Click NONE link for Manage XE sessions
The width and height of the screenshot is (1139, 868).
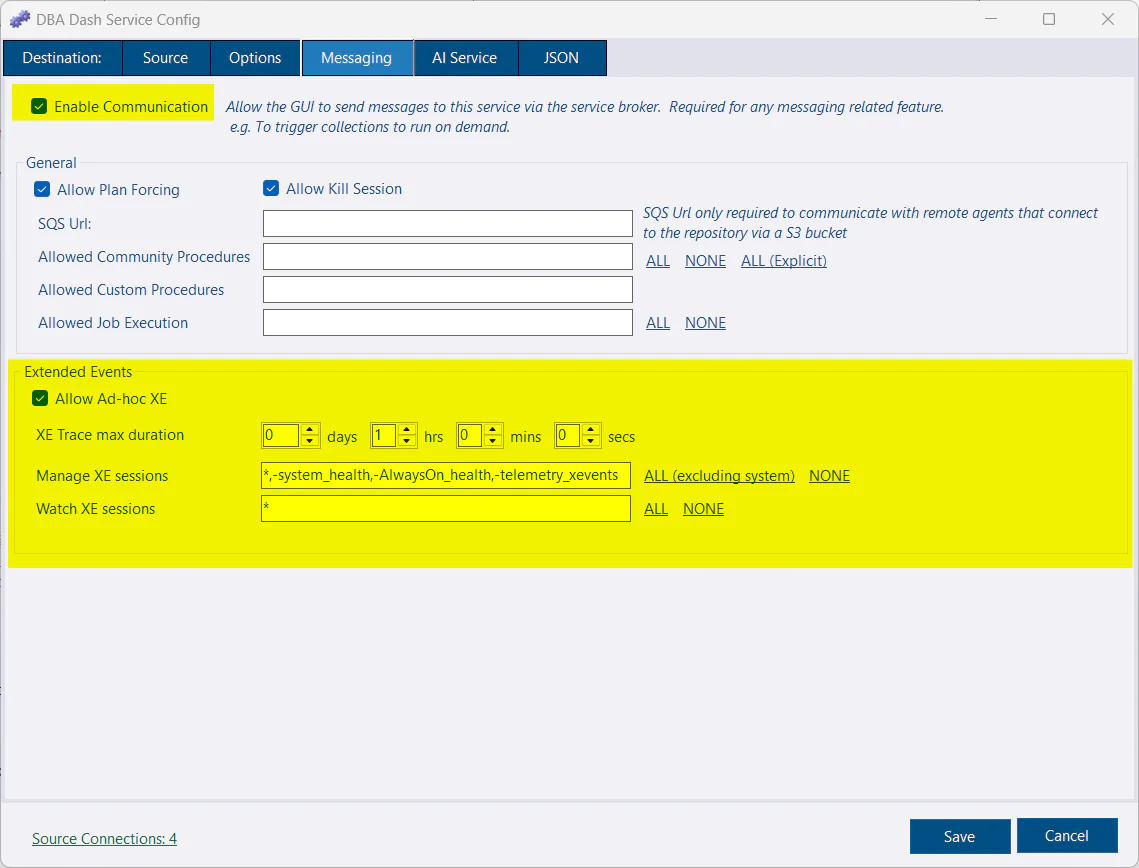click(x=830, y=476)
